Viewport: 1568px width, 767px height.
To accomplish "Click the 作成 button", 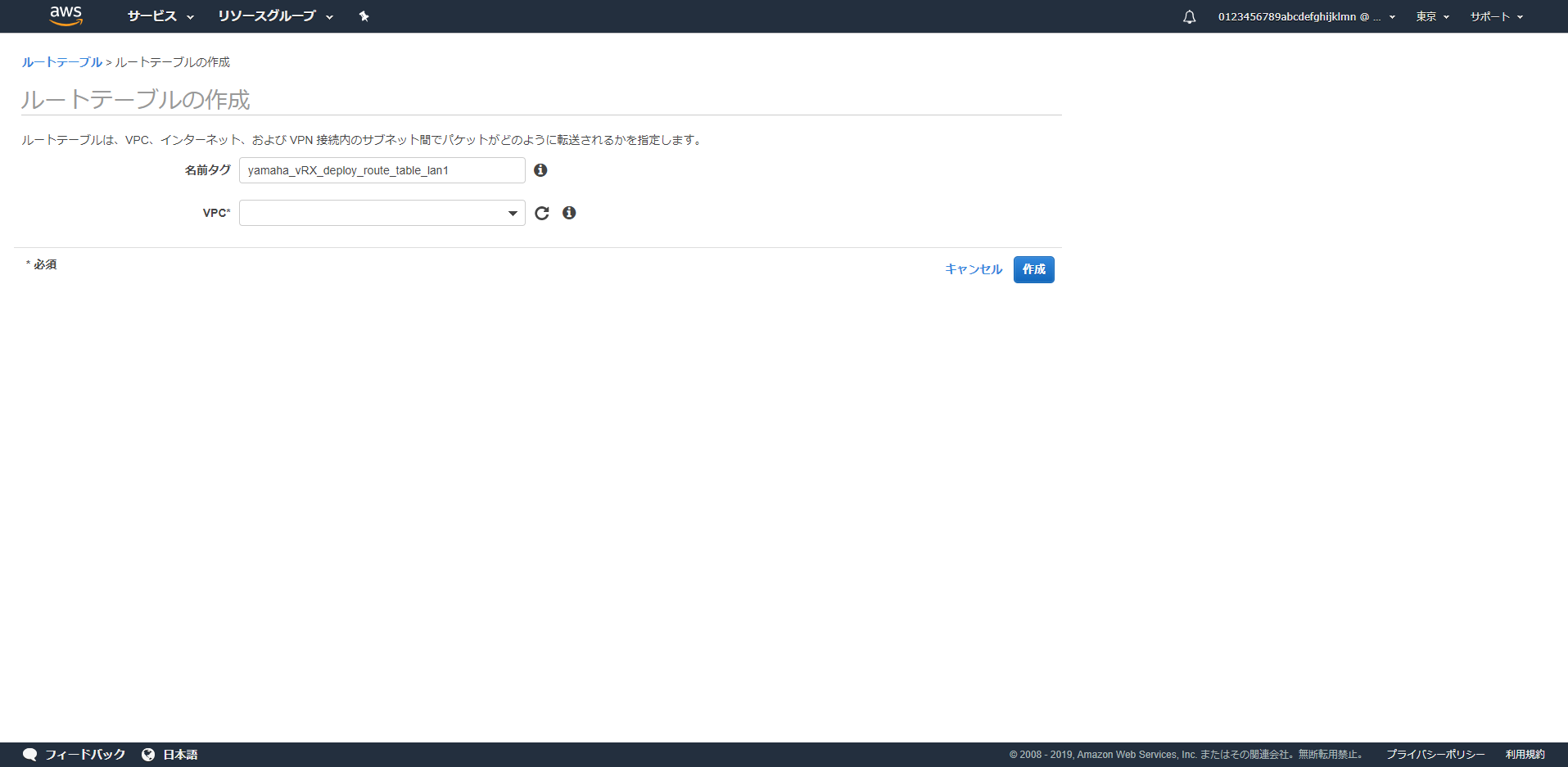I will (1033, 269).
